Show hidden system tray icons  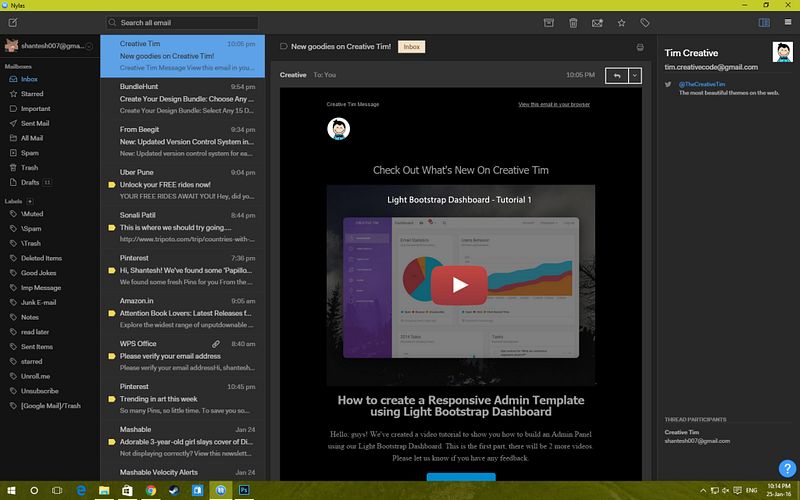coord(703,490)
